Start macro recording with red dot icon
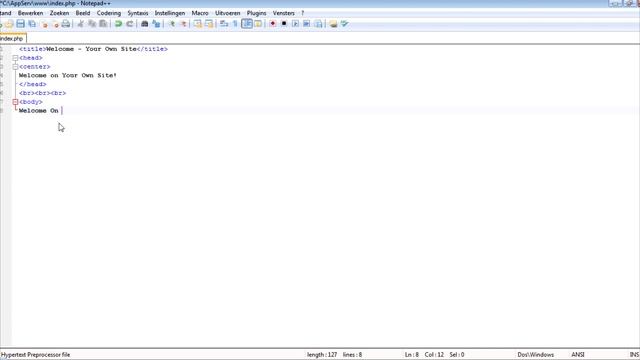The width and height of the screenshot is (640, 360). [273, 24]
